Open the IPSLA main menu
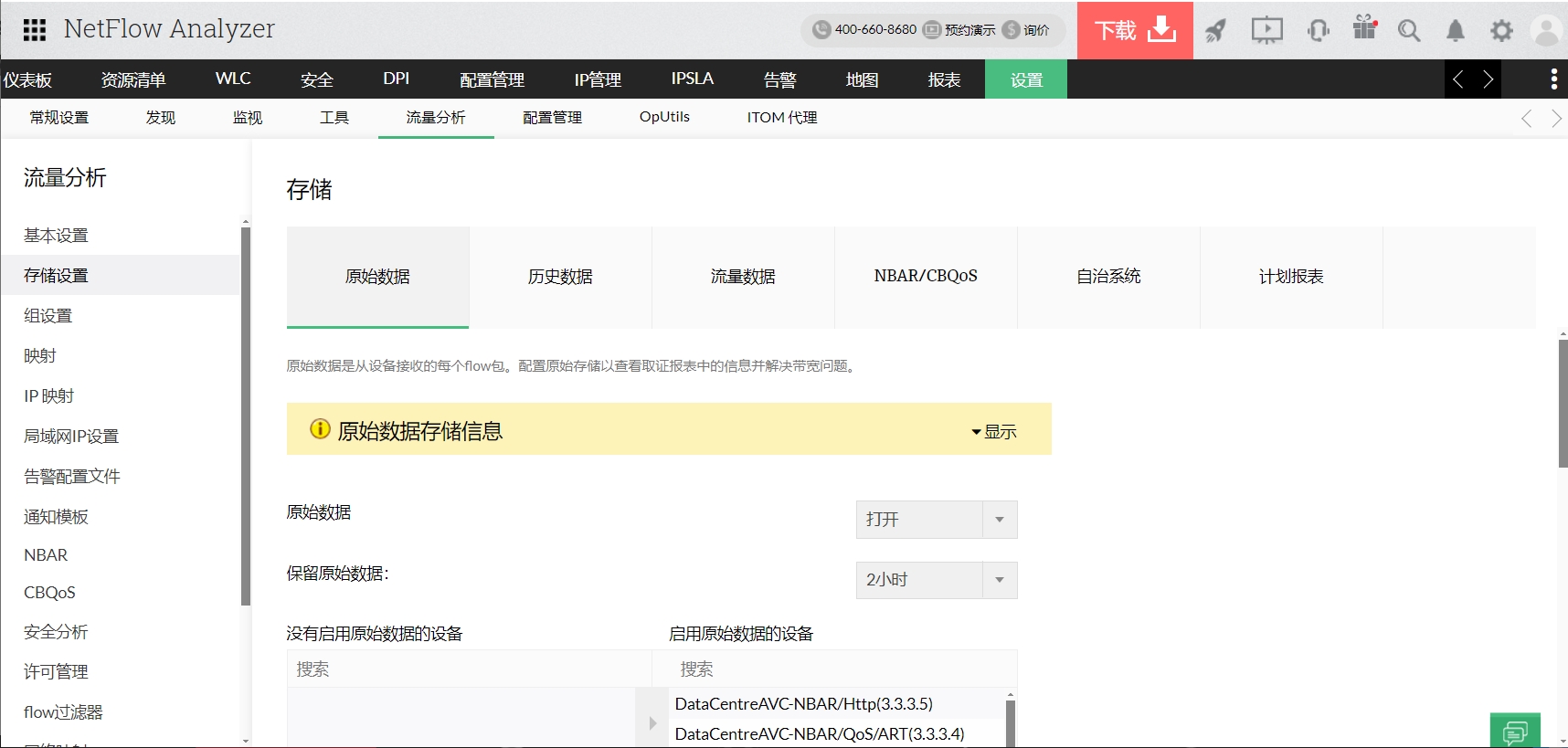The width and height of the screenshot is (1568, 748). (693, 79)
